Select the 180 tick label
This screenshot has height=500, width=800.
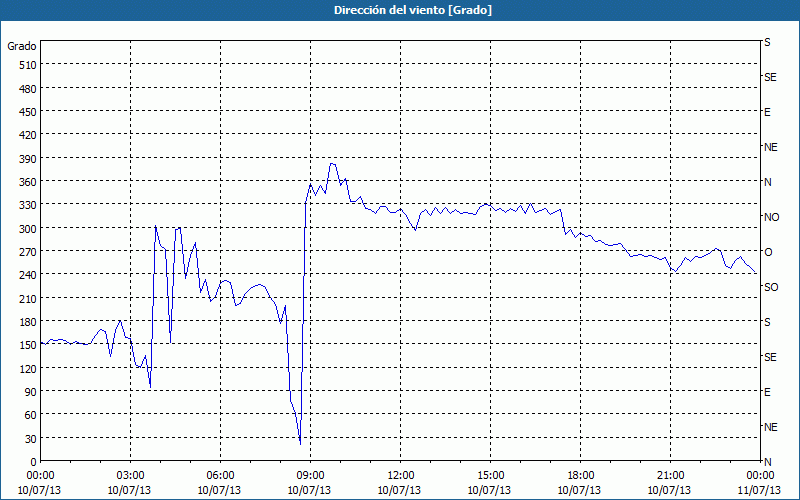28,321
